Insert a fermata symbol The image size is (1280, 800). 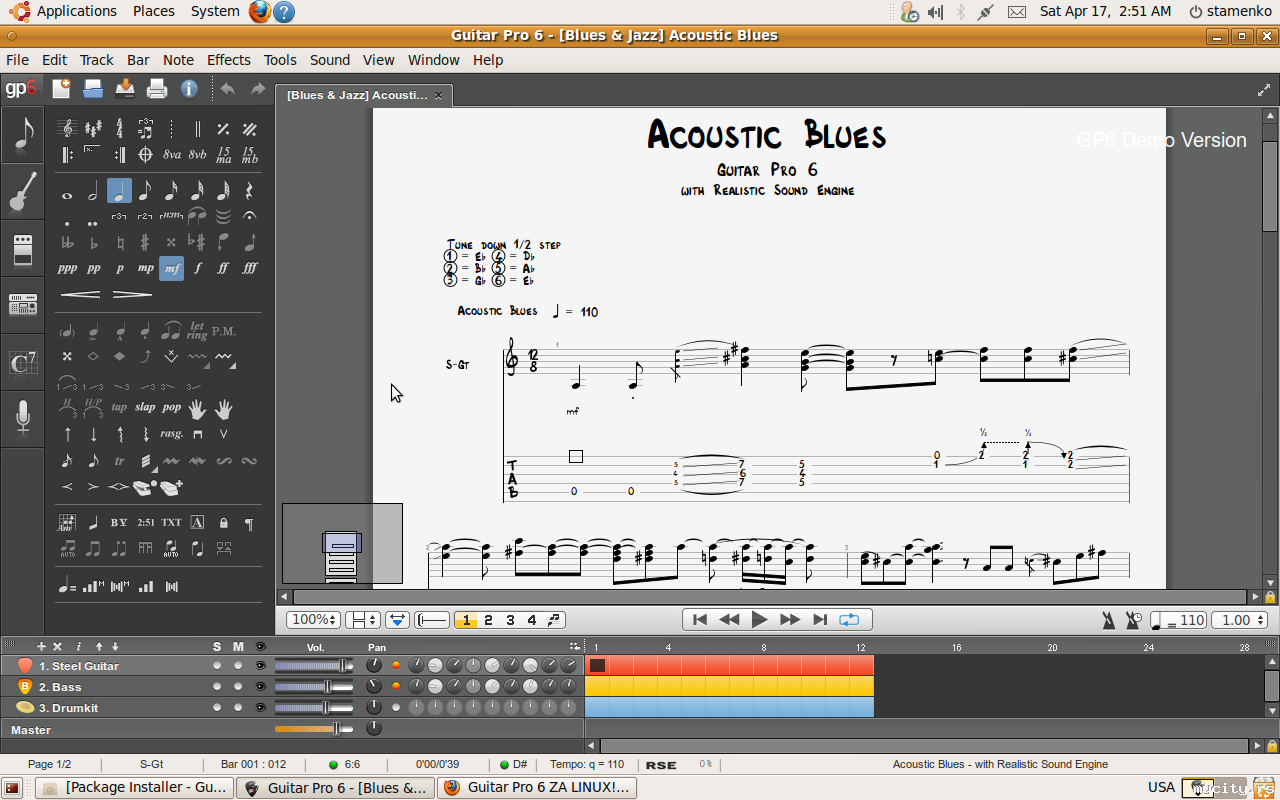(249, 216)
